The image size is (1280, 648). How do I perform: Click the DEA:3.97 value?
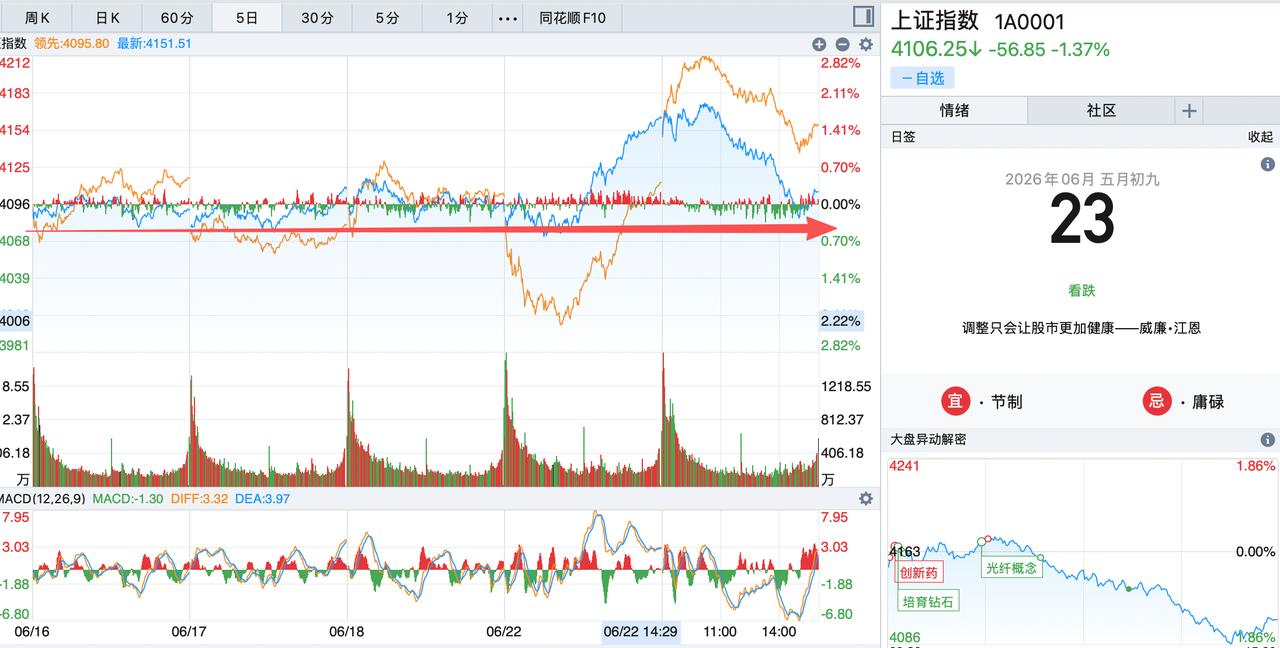[263, 498]
